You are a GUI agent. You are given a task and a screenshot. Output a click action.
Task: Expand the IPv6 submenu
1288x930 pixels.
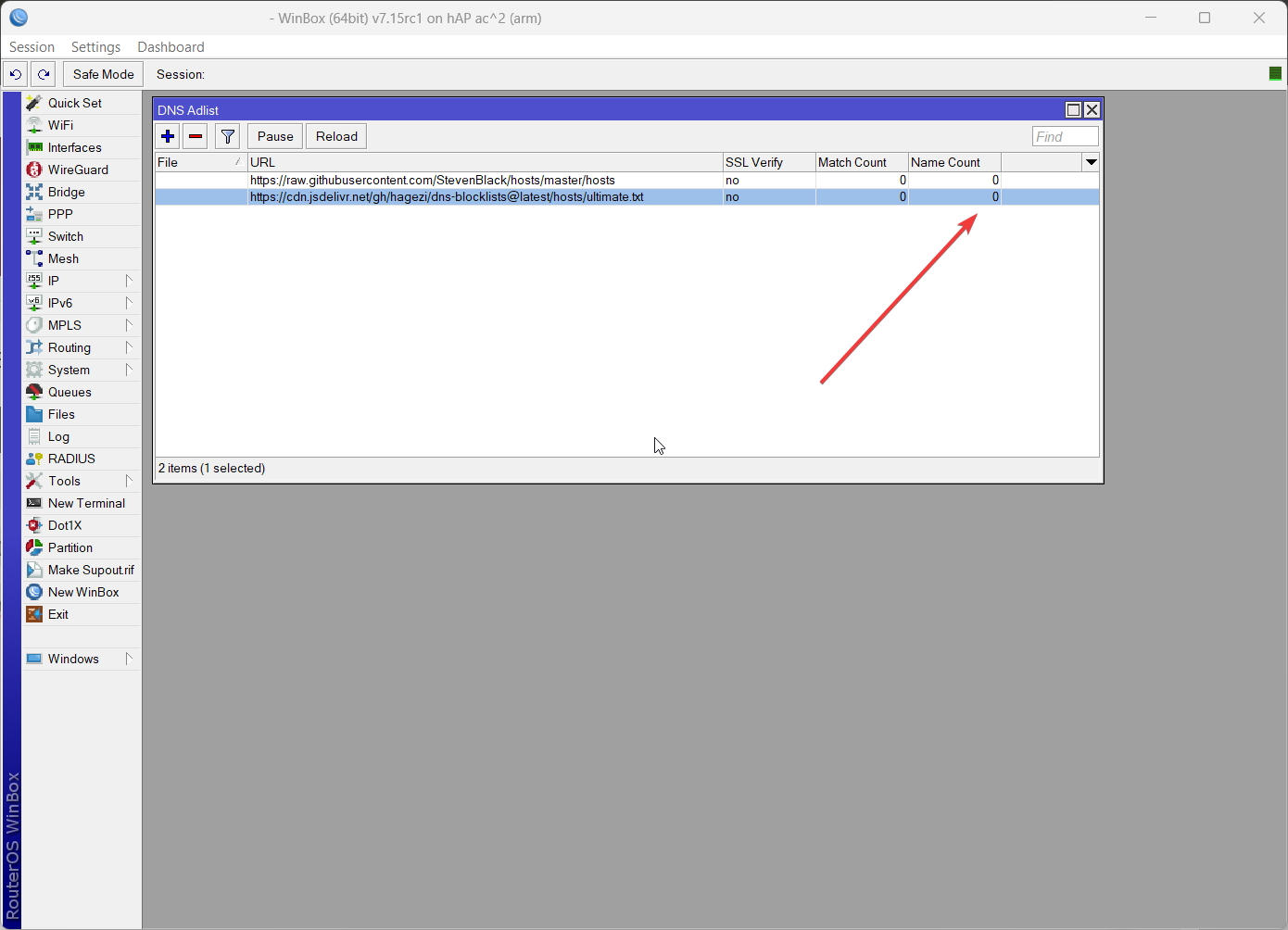click(82, 303)
